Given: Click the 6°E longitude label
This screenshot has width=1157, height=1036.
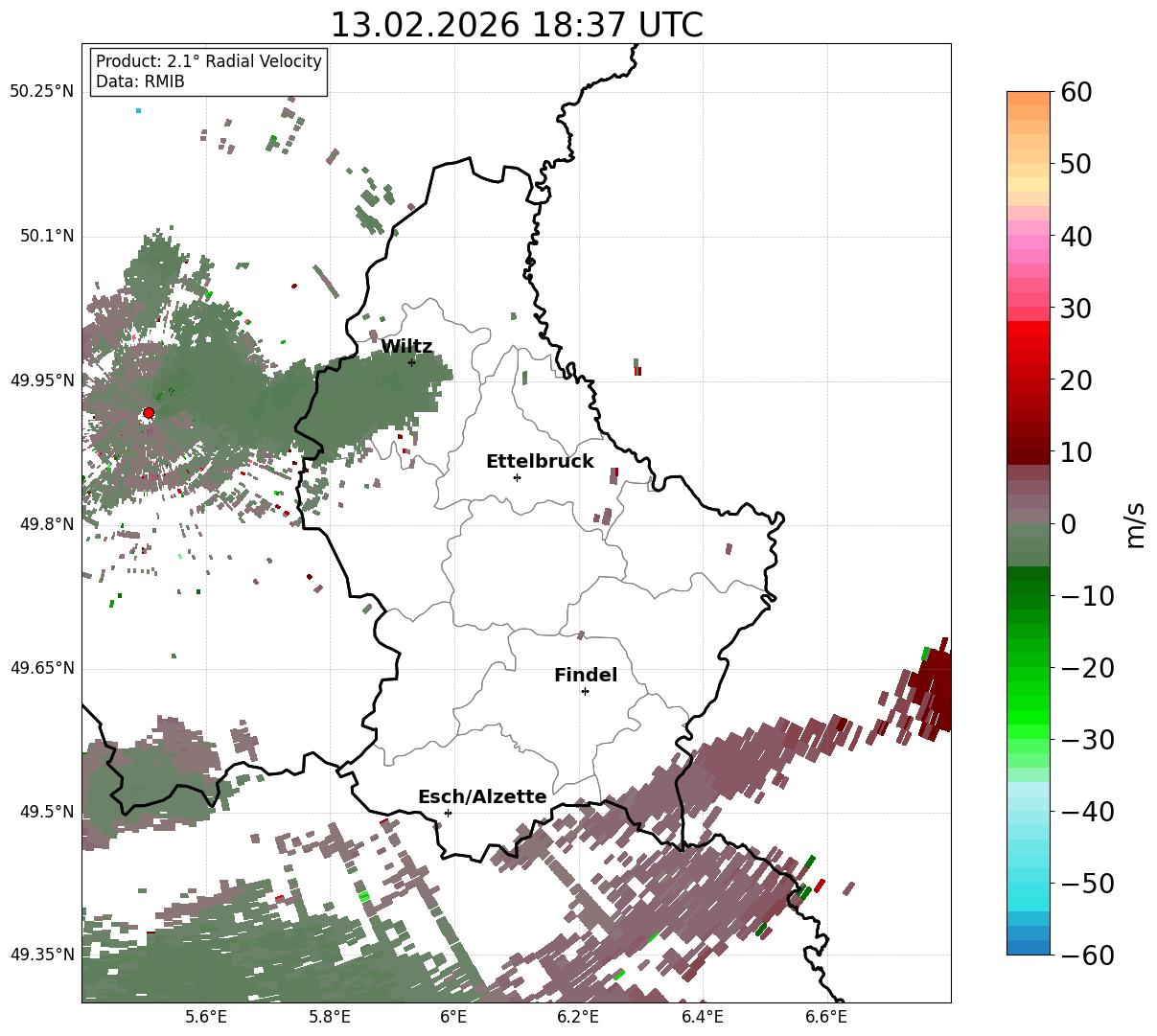Looking at the screenshot, I should [x=454, y=1018].
